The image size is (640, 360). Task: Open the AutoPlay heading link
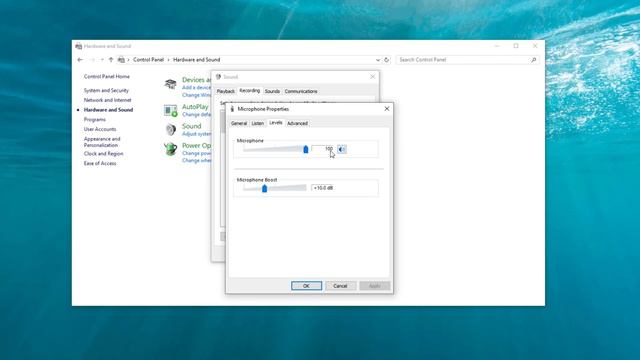pyautogui.click(x=195, y=107)
